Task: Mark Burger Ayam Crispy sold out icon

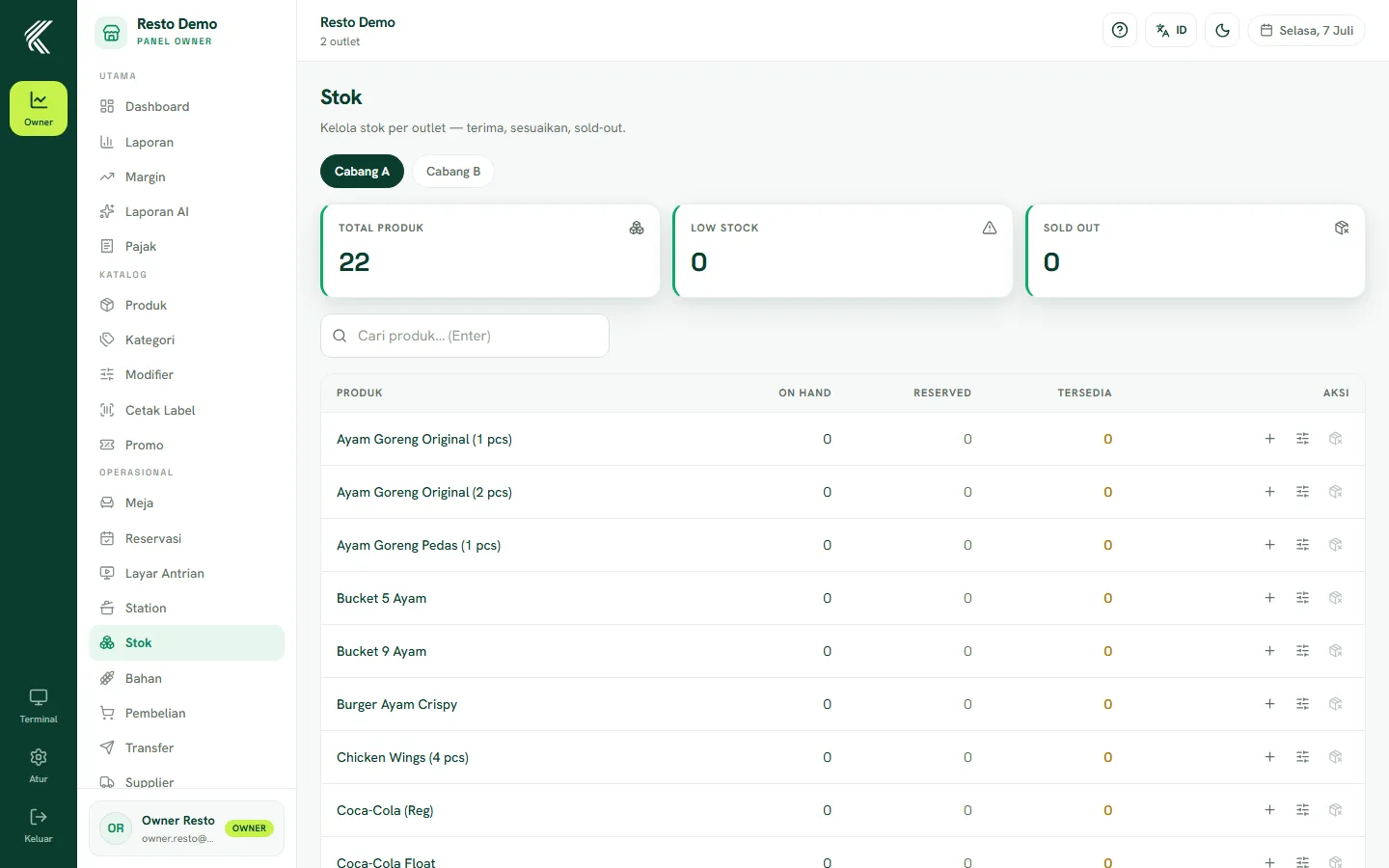Action: (x=1335, y=704)
